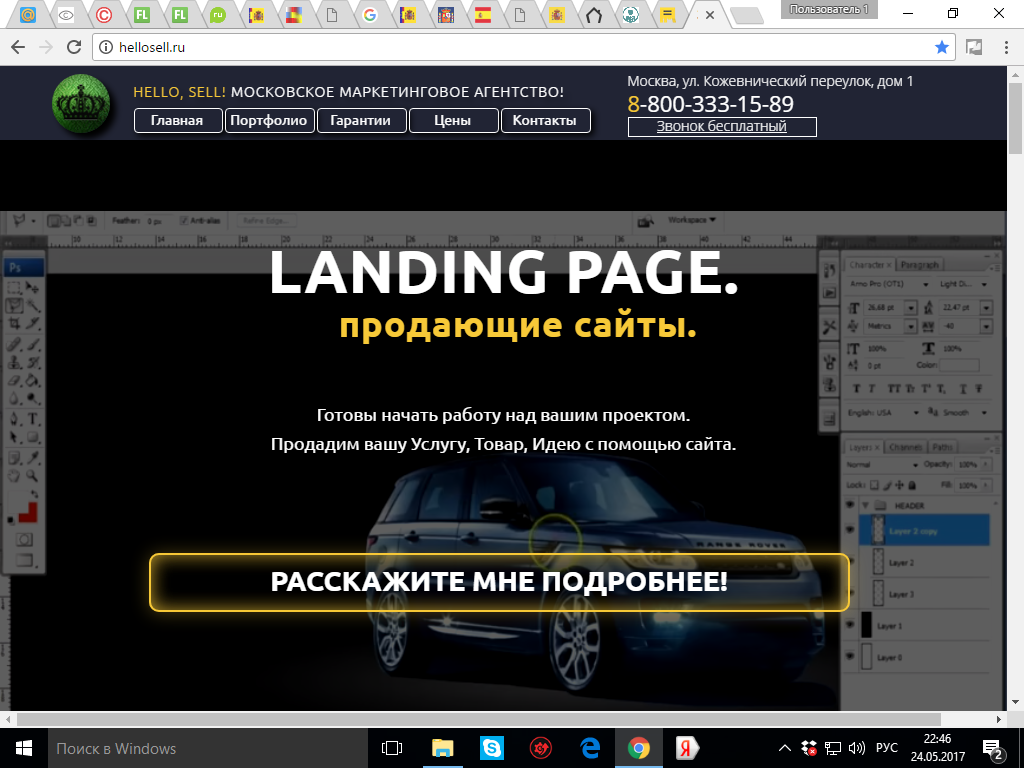Open the Spanish flag tab
Image resolution: width=1024 pixels, height=768 pixels.
(x=483, y=15)
